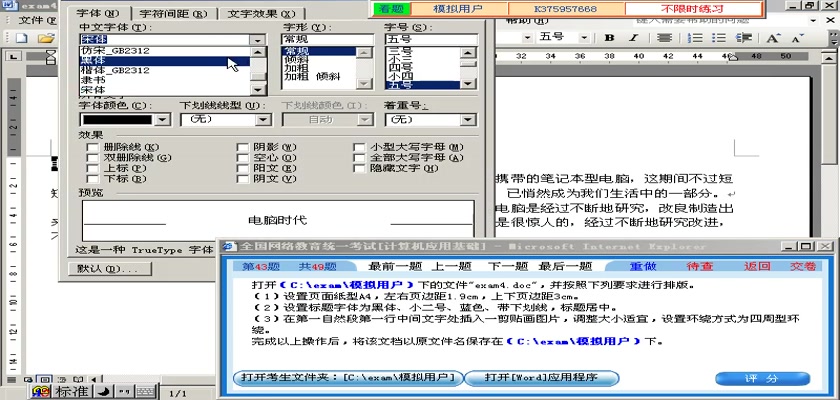Select 加粗 in the font style list
The width and height of the screenshot is (840, 400).
[x=319, y=69]
